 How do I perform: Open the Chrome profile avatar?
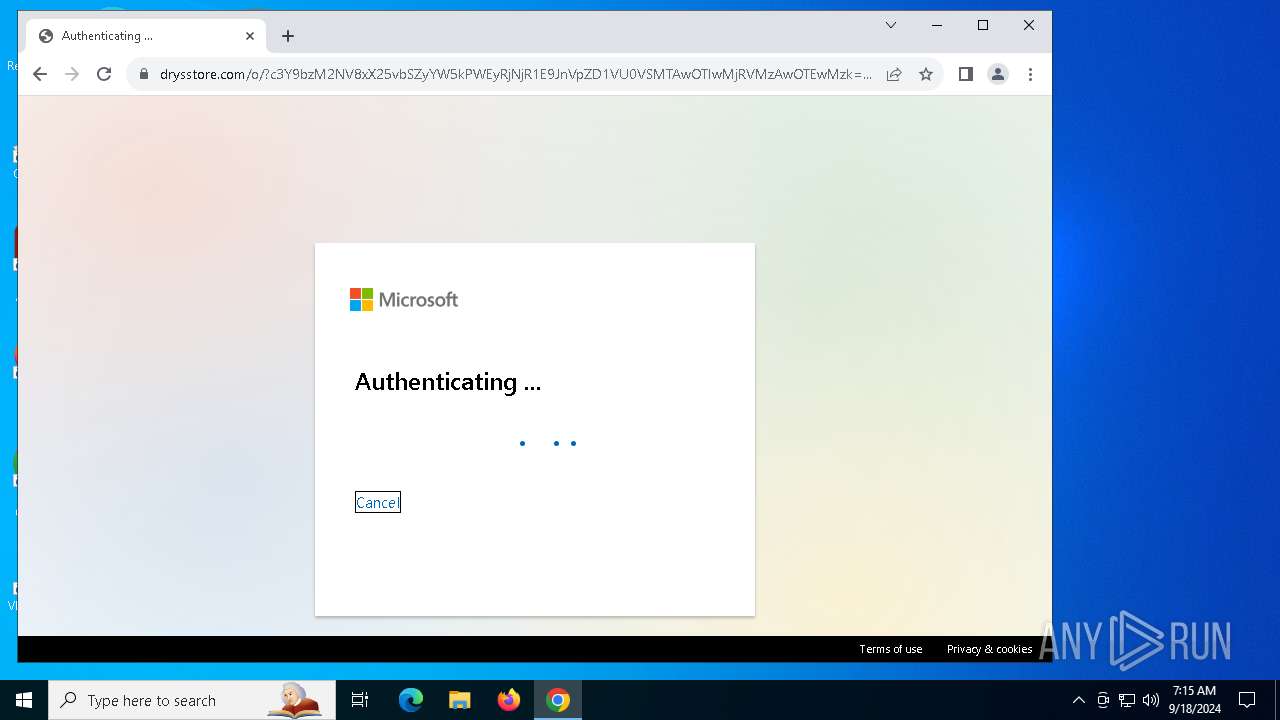pyautogui.click(x=998, y=74)
